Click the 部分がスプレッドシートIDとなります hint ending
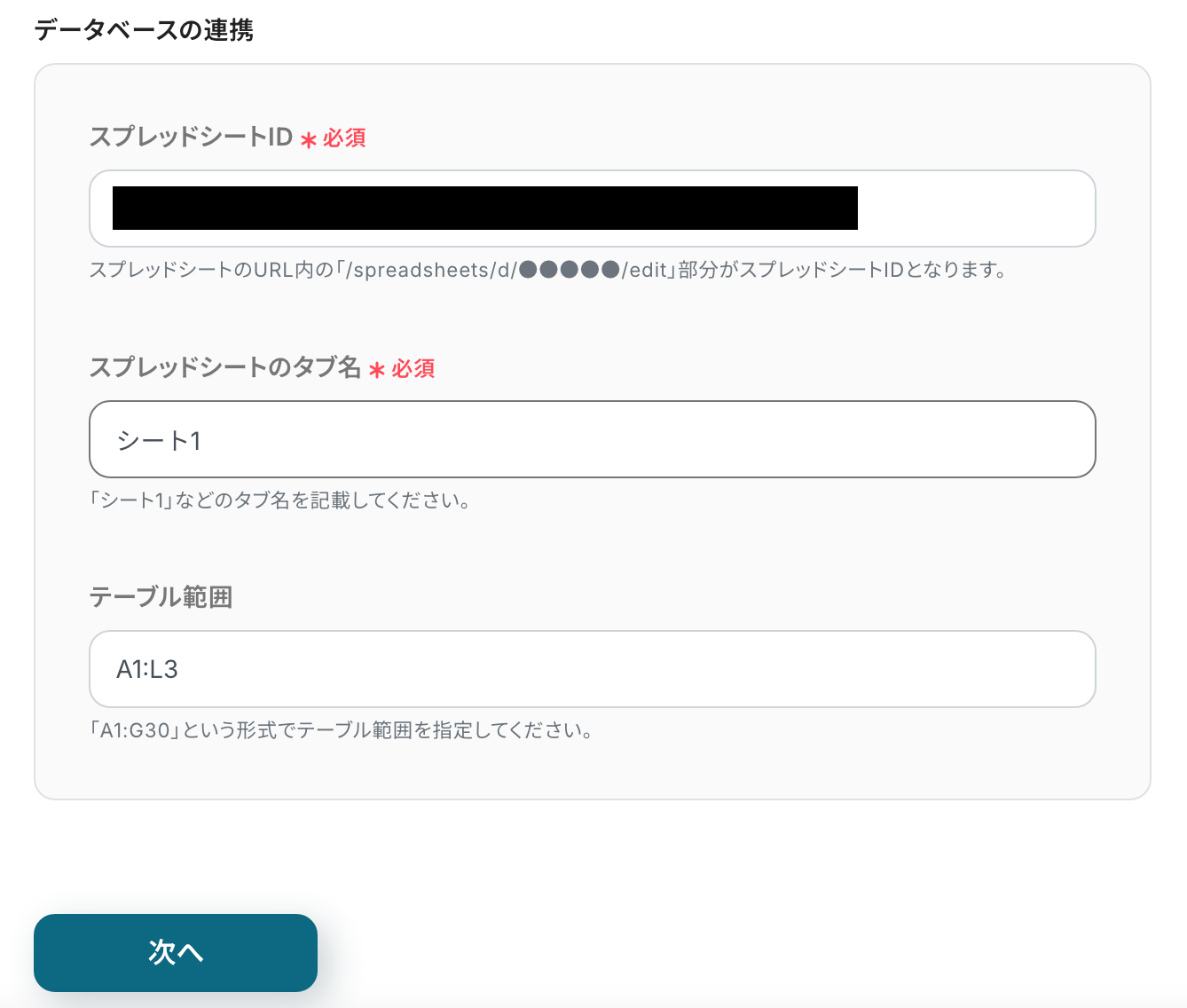The width and height of the screenshot is (1187, 1008). tap(843, 271)
